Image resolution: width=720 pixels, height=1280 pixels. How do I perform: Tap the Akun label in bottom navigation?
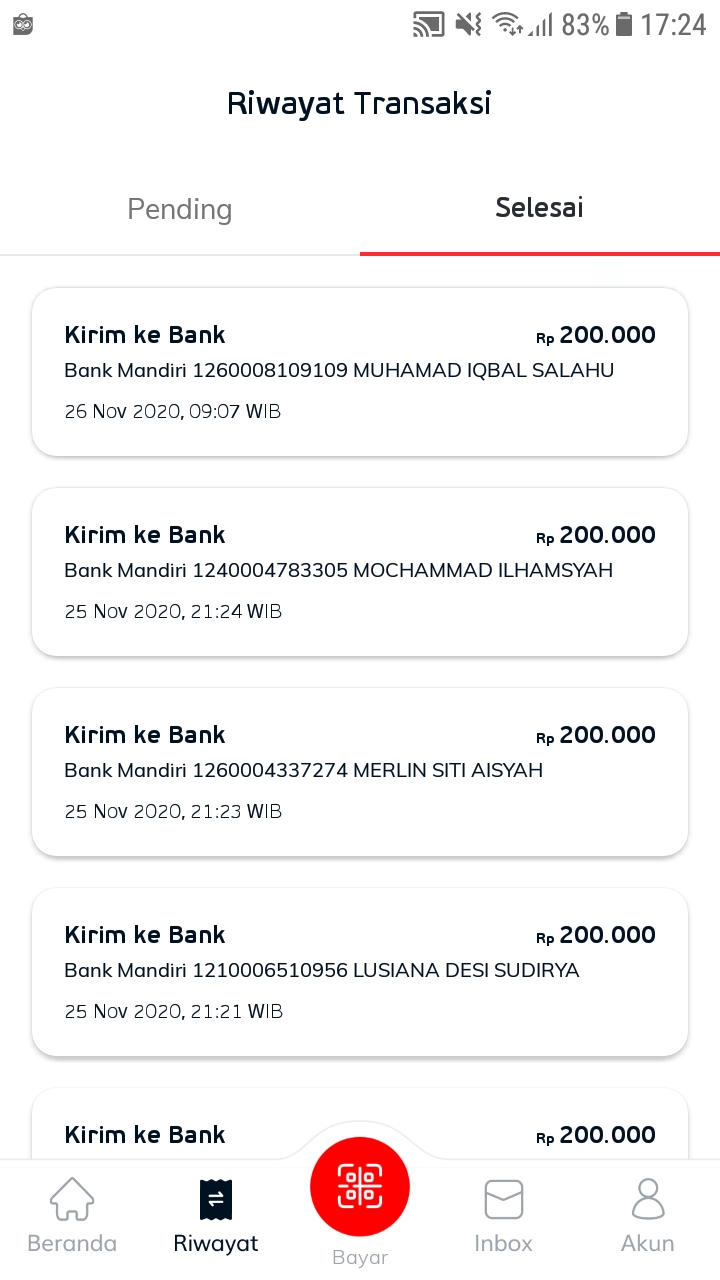pos(648,1244)
